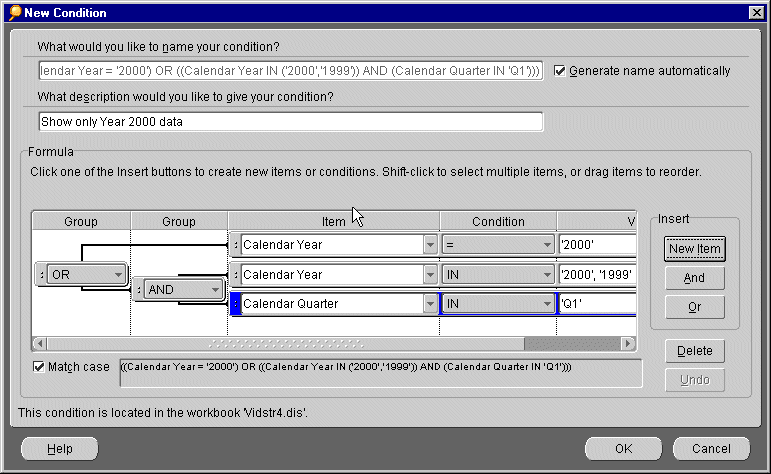The width and height of the screenshot is (771, 474).
Task: Uncheck Generate name automatically
Action: pyautogui.click(x=560, y=71)
